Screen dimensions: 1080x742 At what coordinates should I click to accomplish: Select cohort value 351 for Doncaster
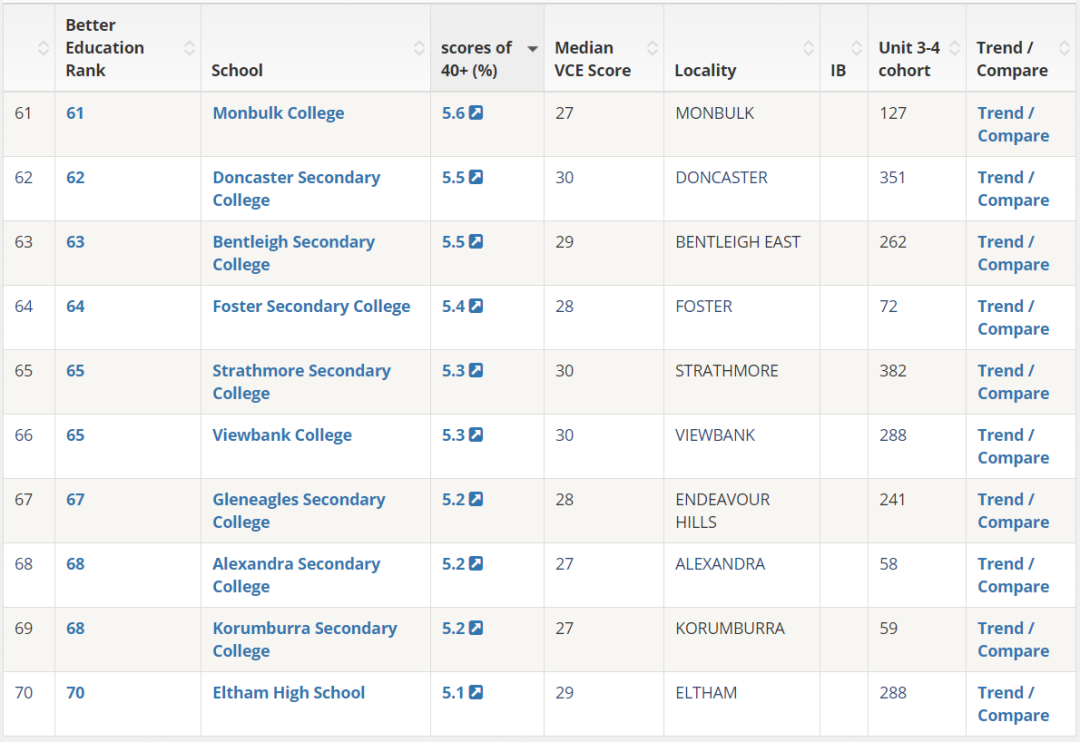coord(892,177)
